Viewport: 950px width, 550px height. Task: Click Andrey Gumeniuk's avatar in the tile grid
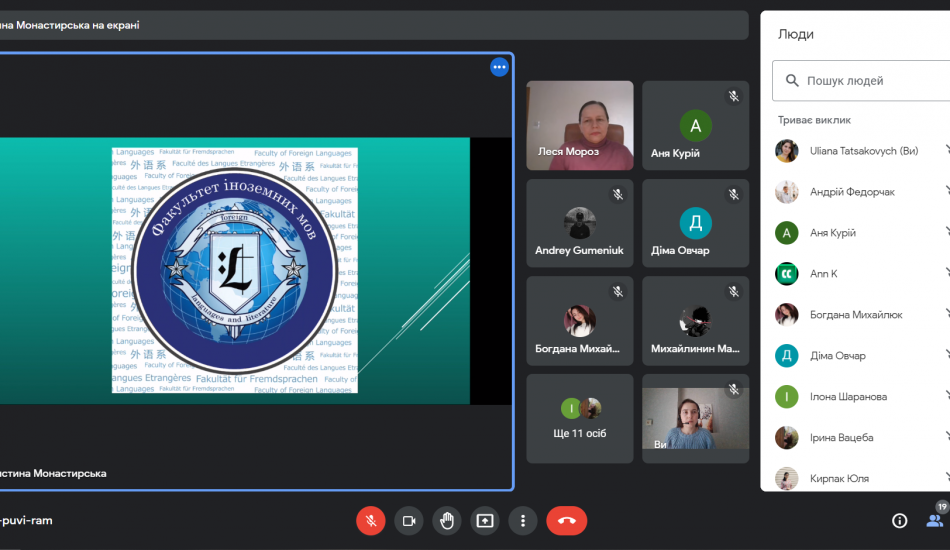[x=580, y=221]
